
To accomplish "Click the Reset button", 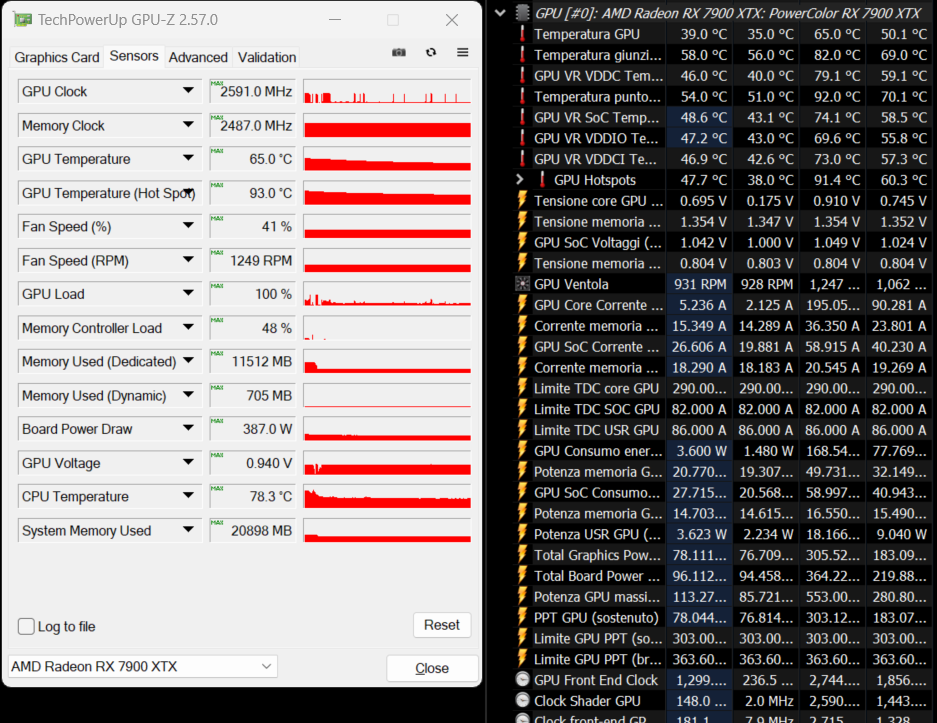I will tap(442, 625).
